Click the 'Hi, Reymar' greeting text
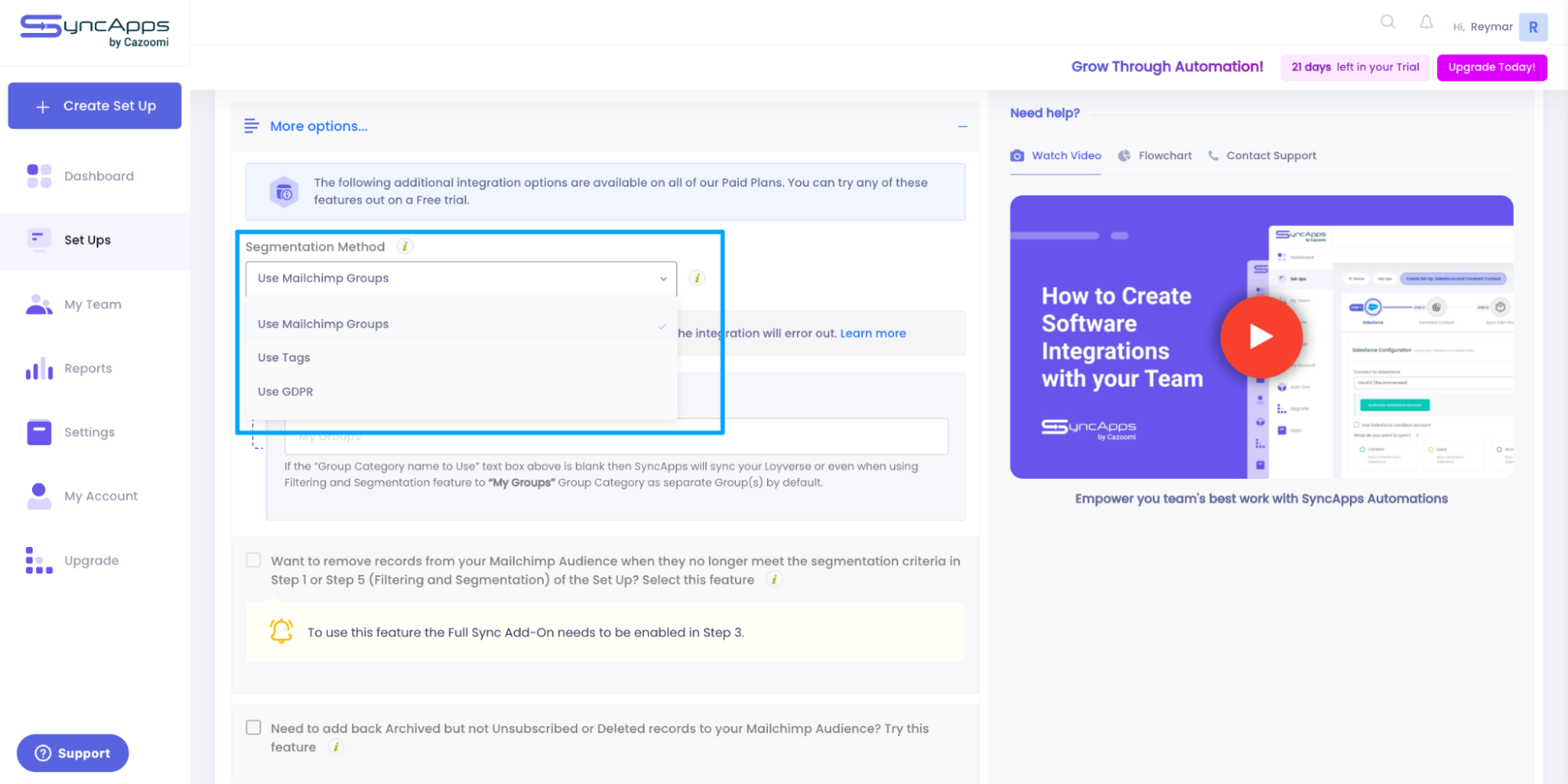Image resolution: width=1568 pixels, height=784 pixels. (1483, 27)
